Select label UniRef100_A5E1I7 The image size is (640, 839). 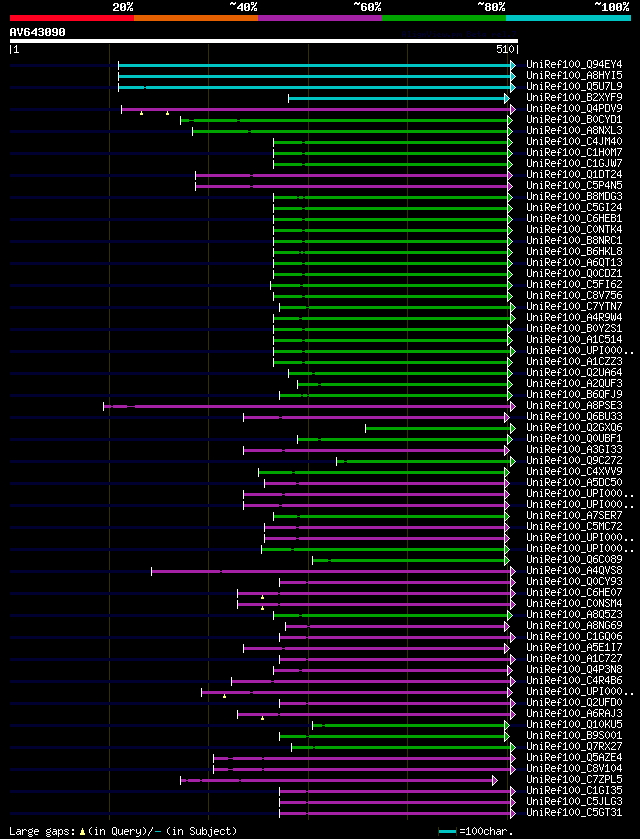pyautogui.click(x=574, y=649)
